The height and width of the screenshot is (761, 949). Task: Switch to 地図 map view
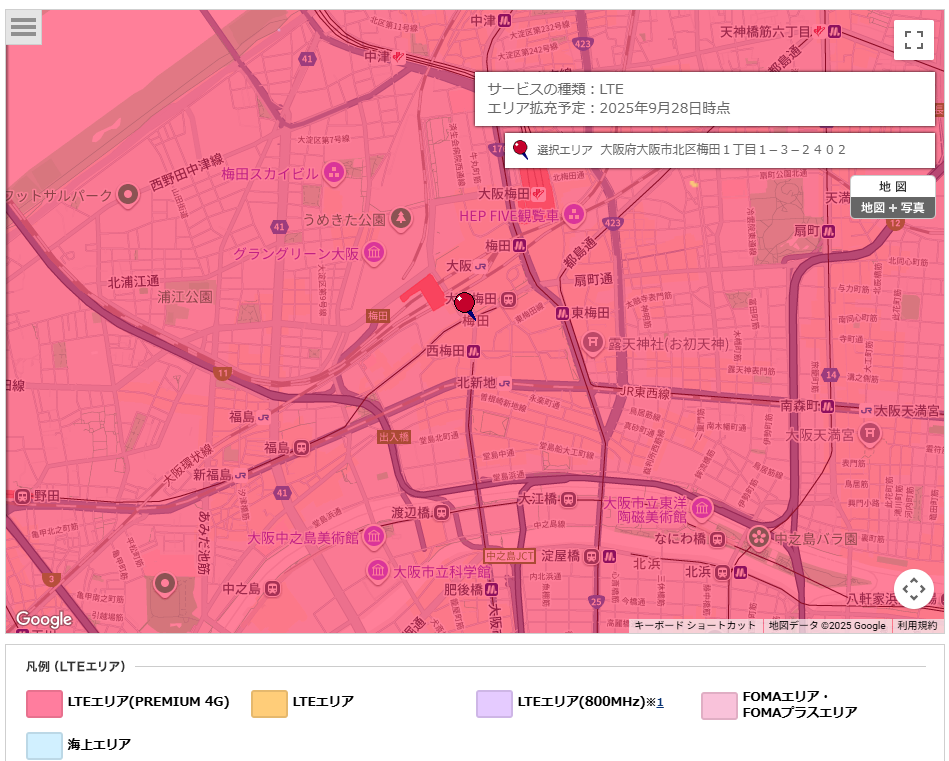[892, 186]
